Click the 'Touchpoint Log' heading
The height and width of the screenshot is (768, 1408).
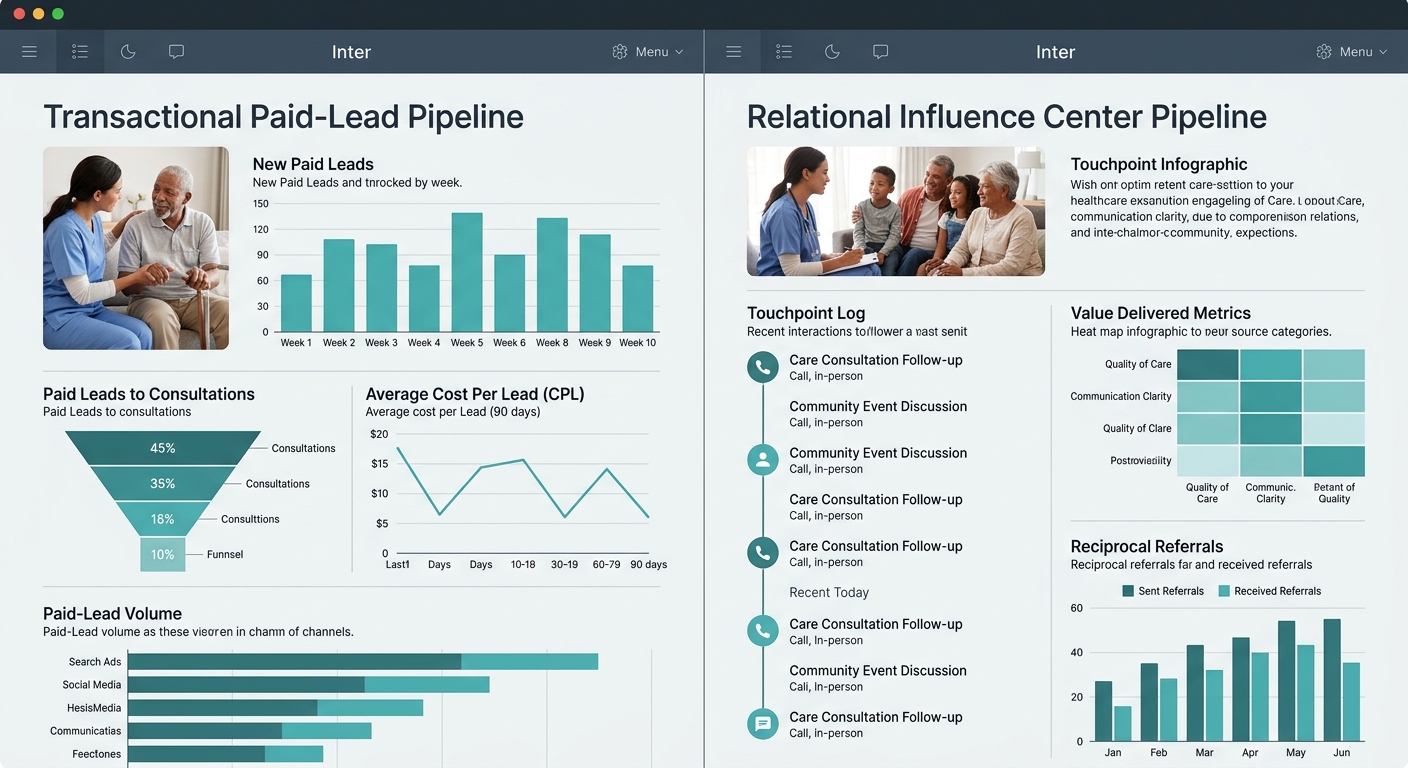[x=806, y=313]
